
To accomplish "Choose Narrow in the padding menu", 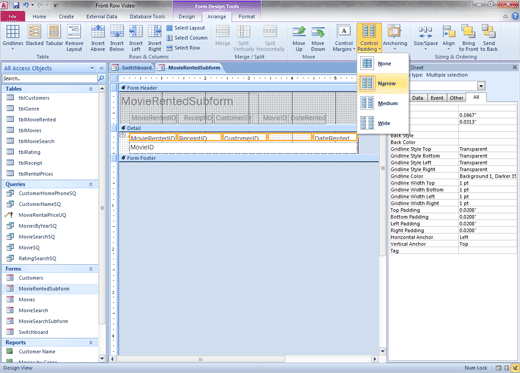I will pyautogui.click(x=383, y=83).
